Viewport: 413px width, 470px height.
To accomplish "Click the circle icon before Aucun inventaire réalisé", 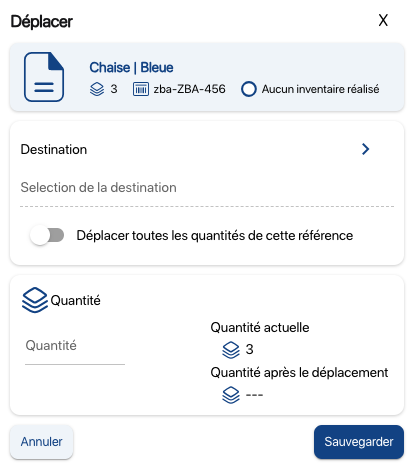I will pos(249,89).
